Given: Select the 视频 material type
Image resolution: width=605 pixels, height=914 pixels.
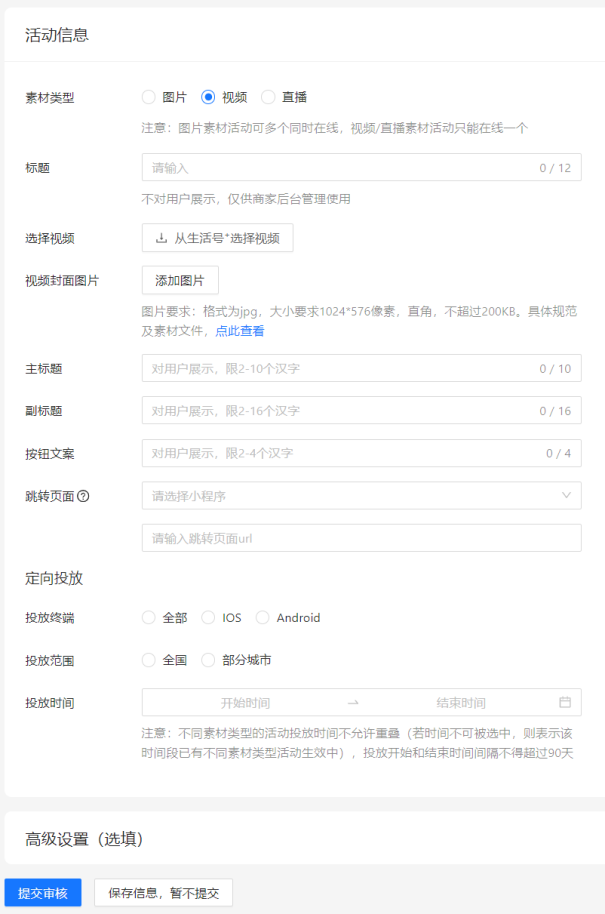Looking at the screenshot, I should 208,97.
